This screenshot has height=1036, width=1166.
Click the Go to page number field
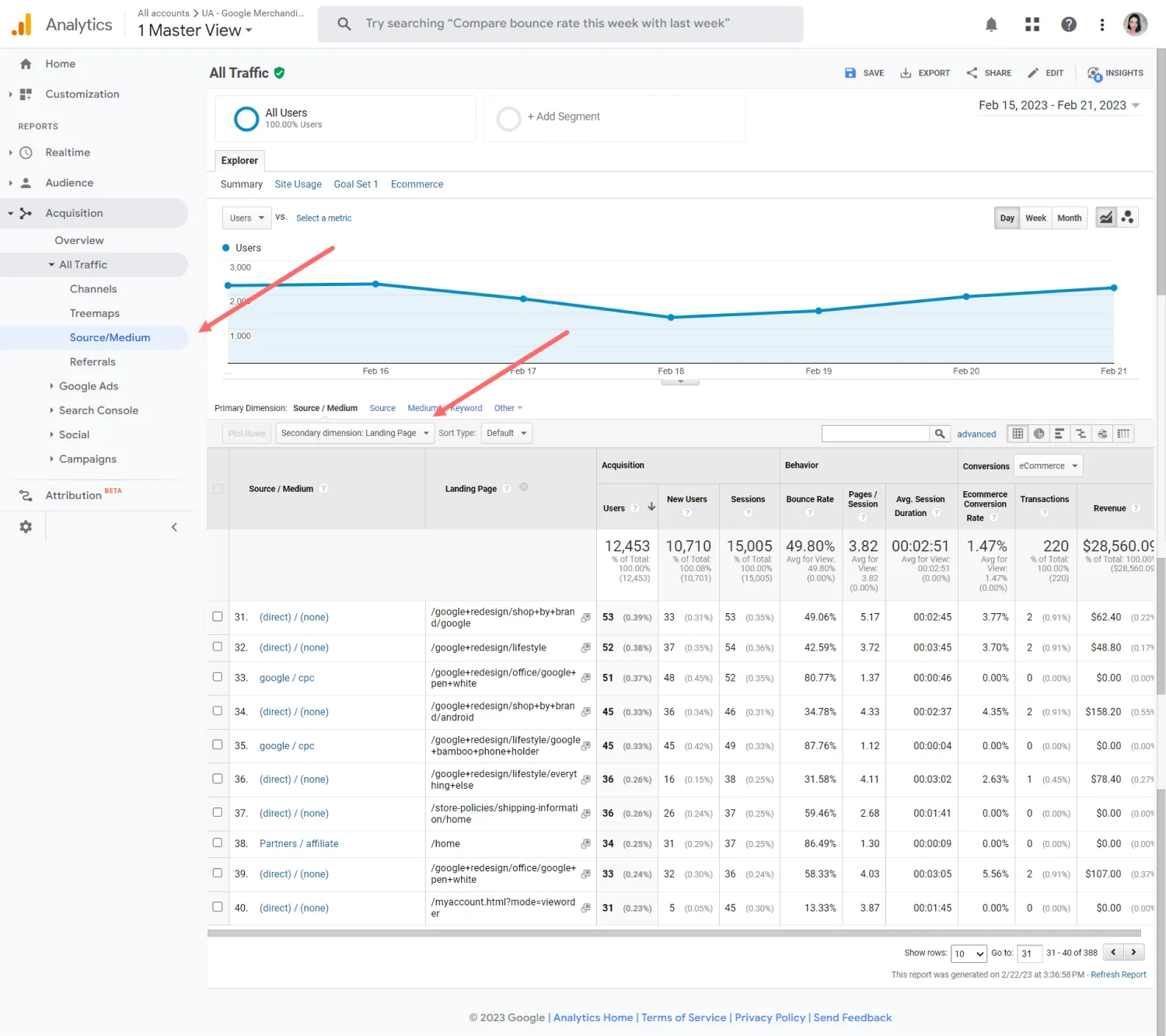(x=1028, y=954)
